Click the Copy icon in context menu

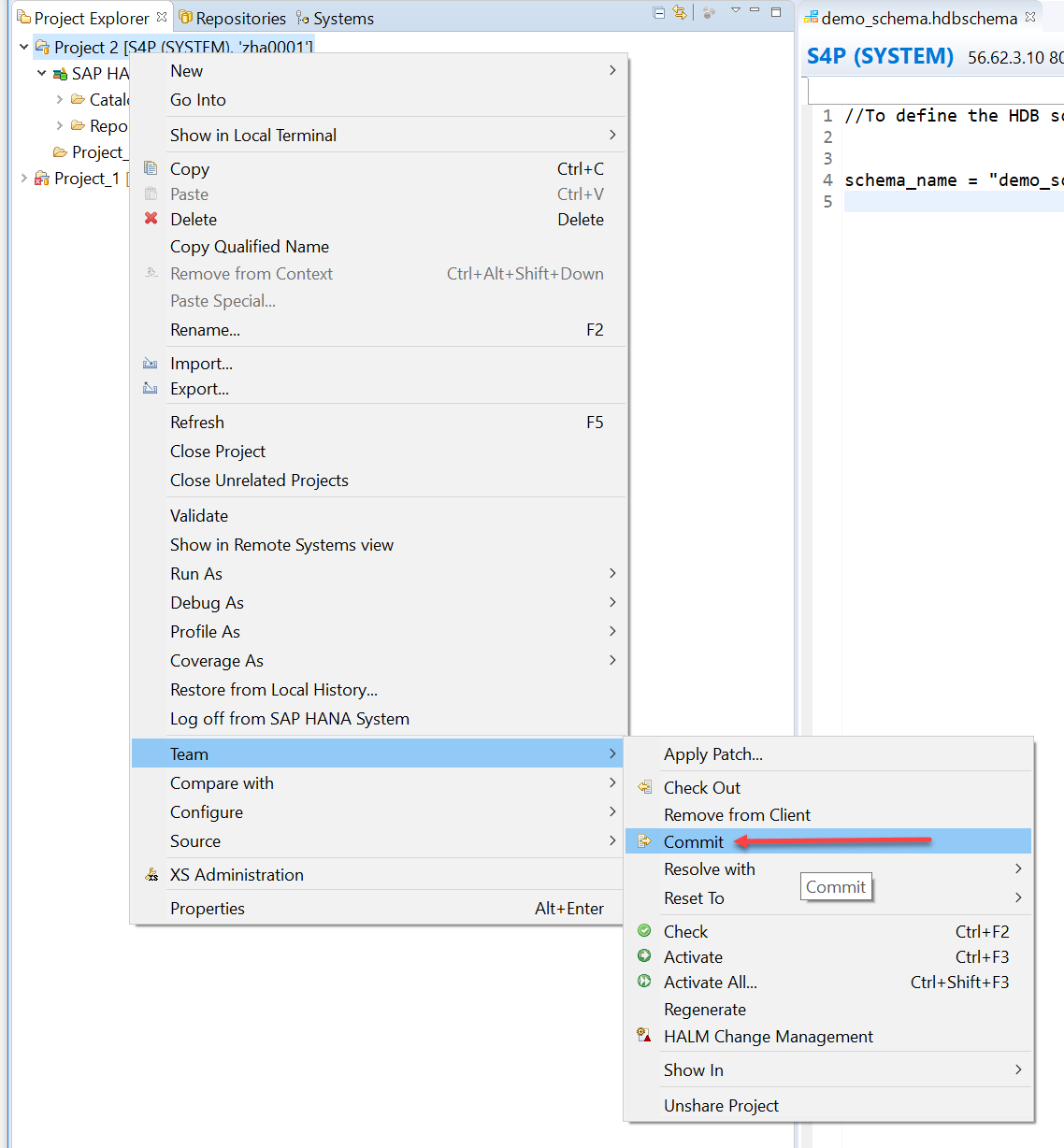pos(151,168)
